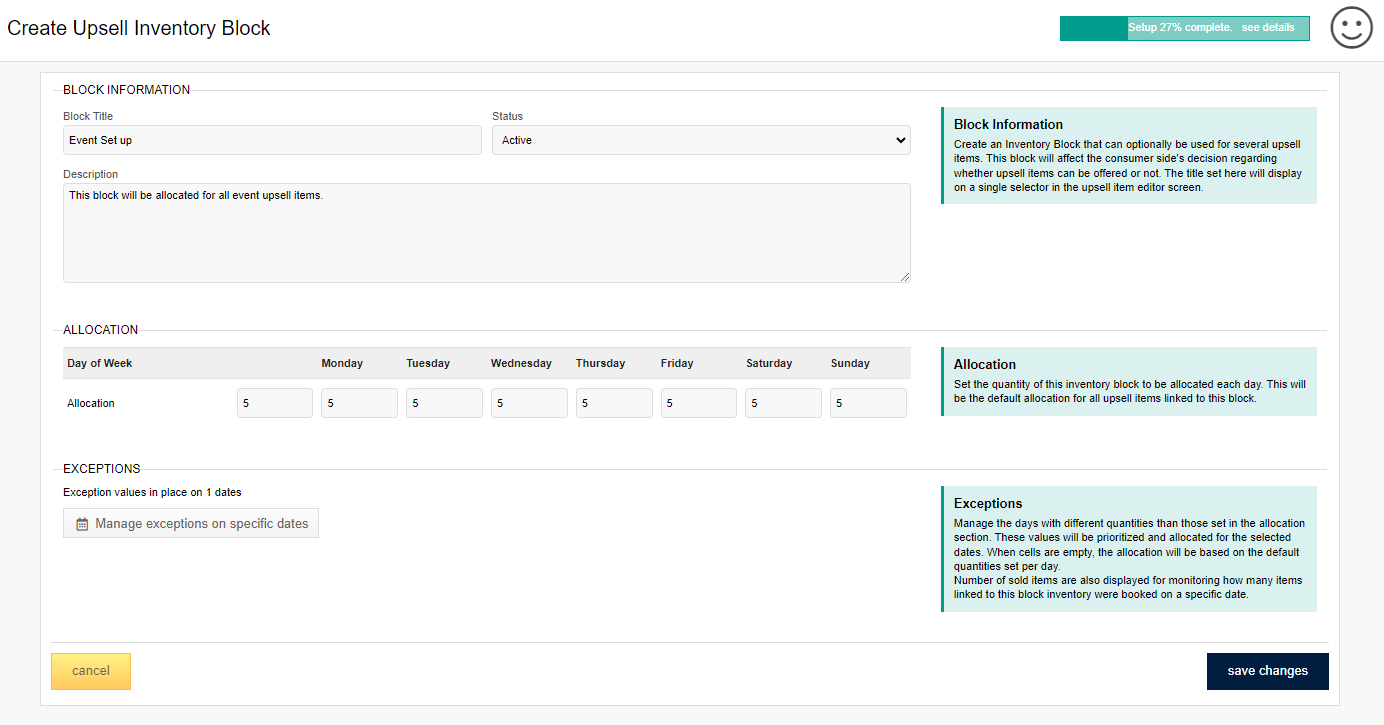The width and height of the screenshot is (1384, 725).
Task: Focus the Block Title input field
Action: [272, 140]
